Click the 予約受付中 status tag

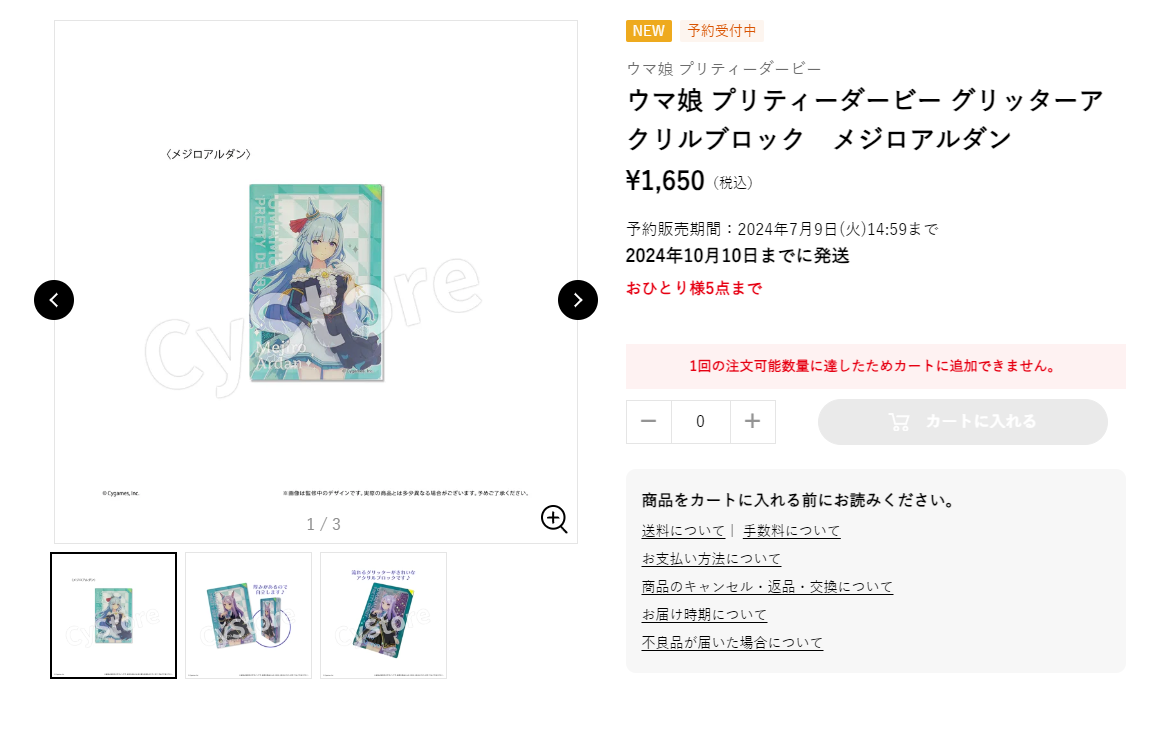(x=721, y=31)
